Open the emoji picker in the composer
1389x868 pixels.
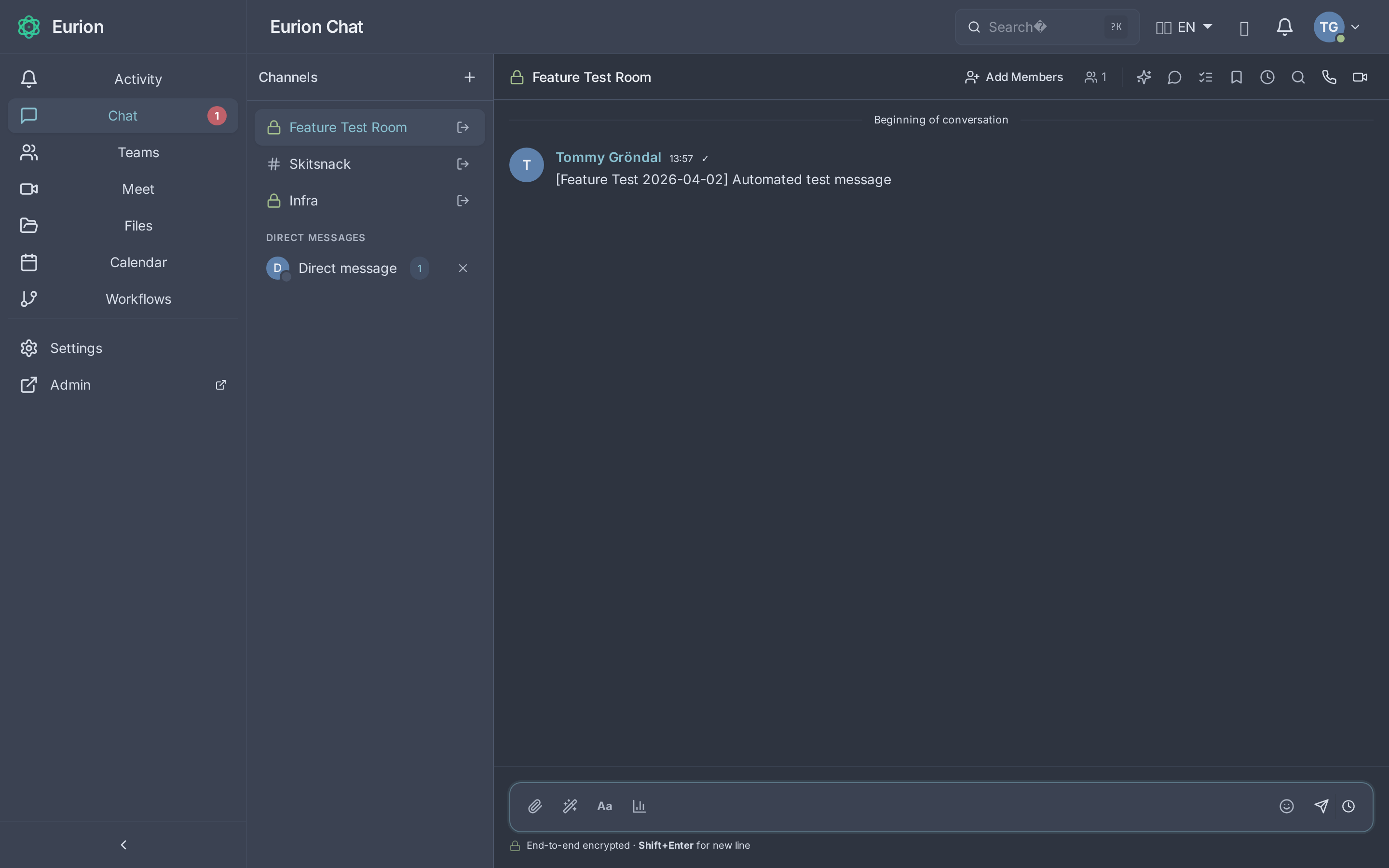1287,806
